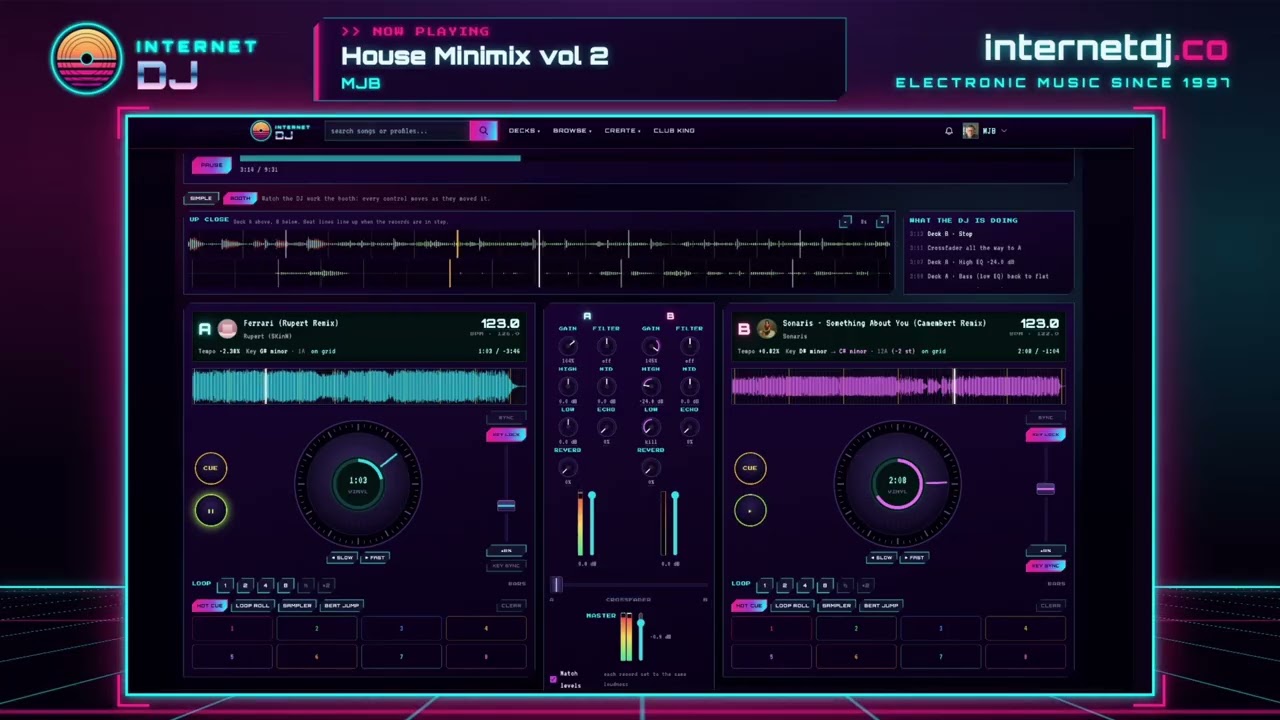Switch to BOOTH view mode
This screenshot has width=1280, height=720.
click(x=240, y=198)
